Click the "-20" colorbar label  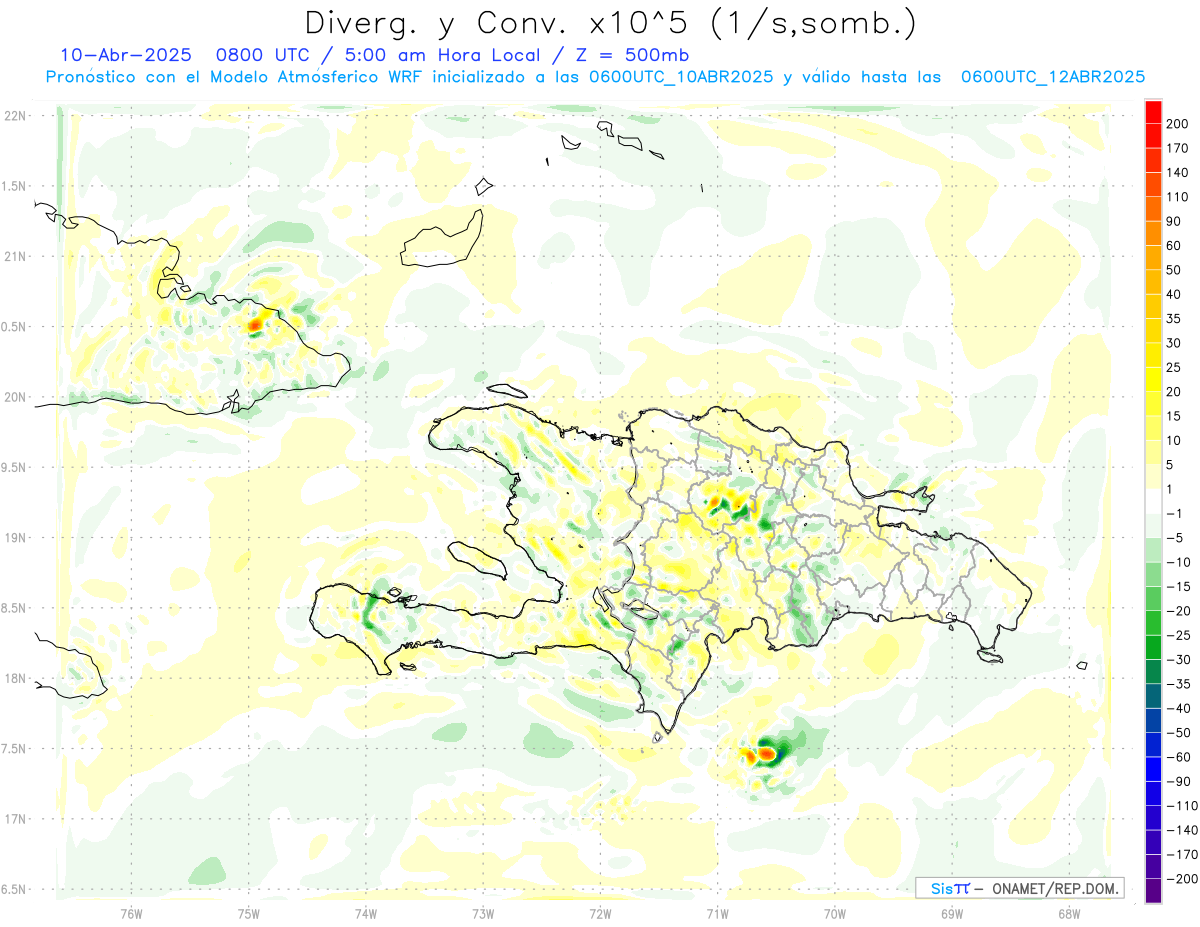pyautogui.click(x=1179, y=611)
